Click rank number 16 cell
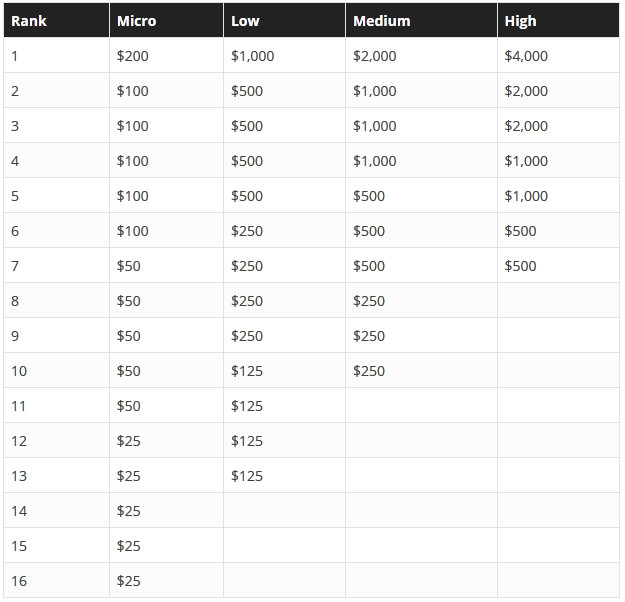The height and width of the screenshot is (602, 625). pos(57,580)
